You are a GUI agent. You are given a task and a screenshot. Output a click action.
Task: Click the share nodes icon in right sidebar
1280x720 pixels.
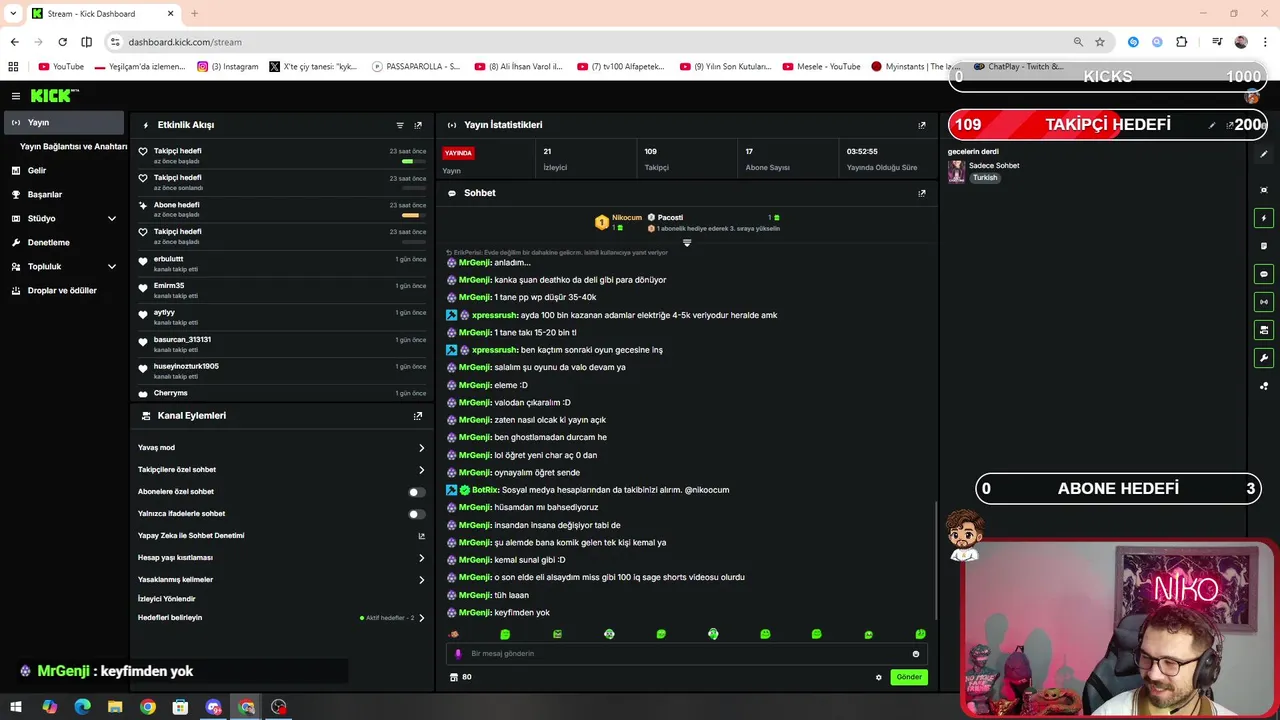tap(1264, 386)
